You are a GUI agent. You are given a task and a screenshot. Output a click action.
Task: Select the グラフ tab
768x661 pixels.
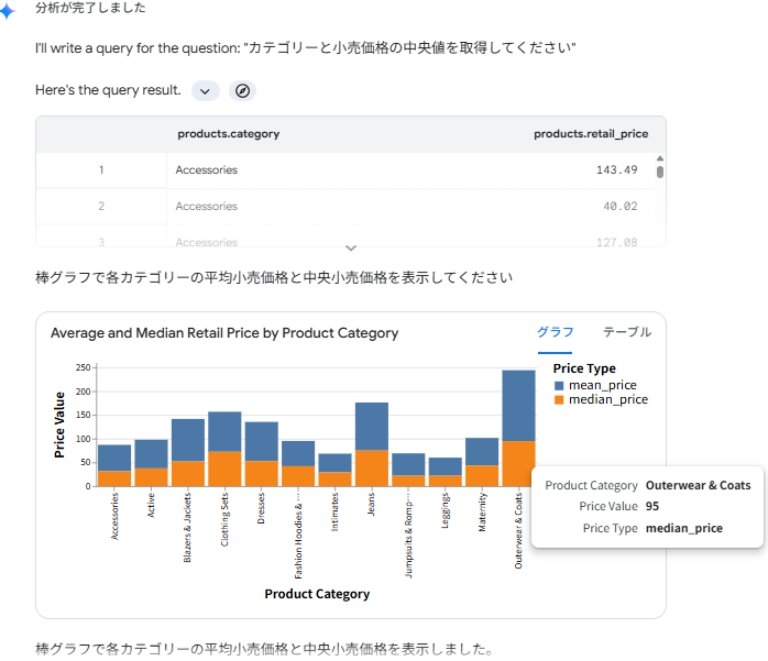coord(555,332)
